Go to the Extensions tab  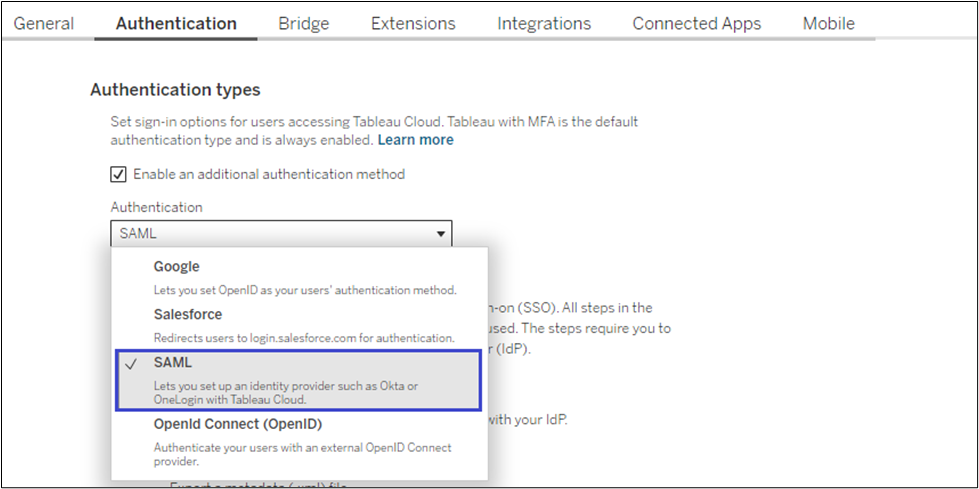tap(413, 23)
